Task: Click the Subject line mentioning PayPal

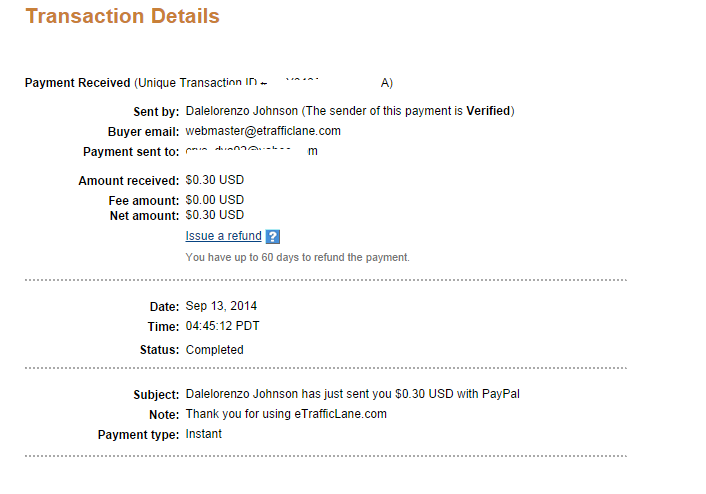Action: pyautogui.click(x=353, y=394)
